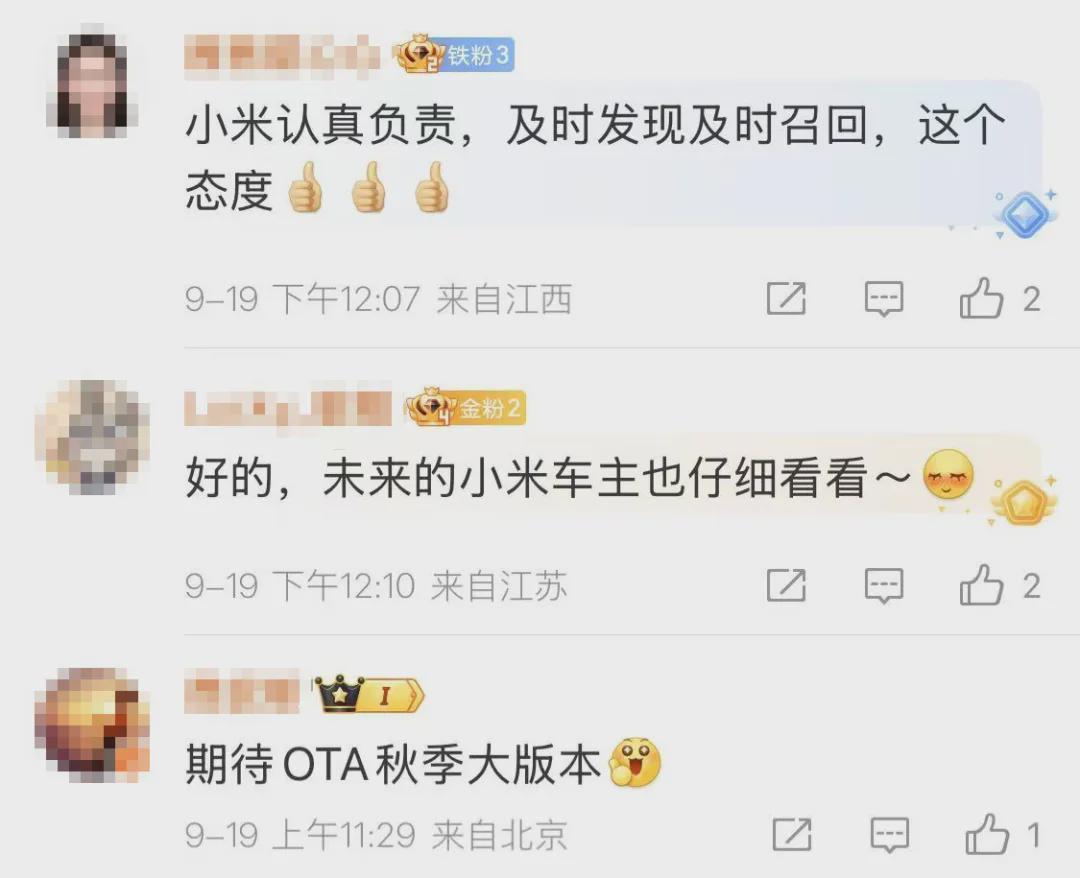Open third commenter's profile avatar
This screenshot has width=1080, height=878.
(92, 724)
